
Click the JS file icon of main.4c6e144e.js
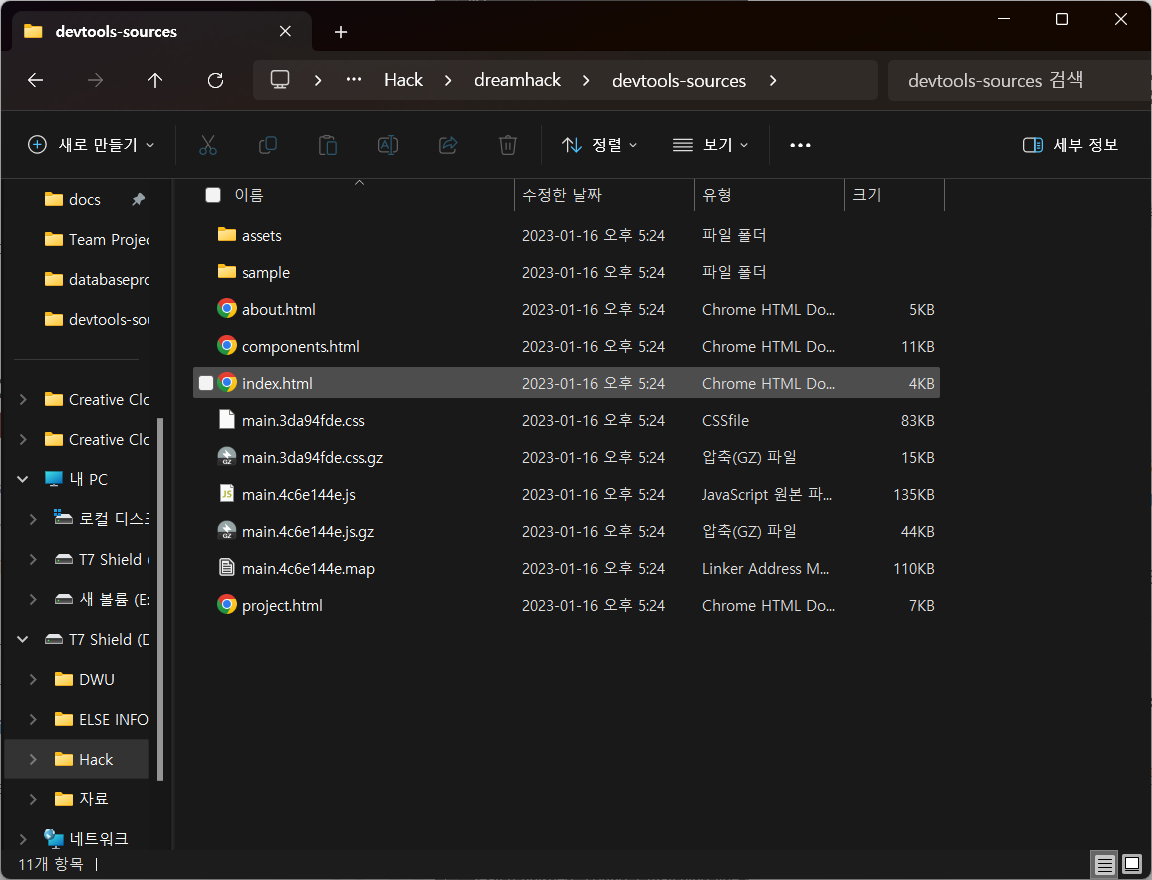point(227,494)
